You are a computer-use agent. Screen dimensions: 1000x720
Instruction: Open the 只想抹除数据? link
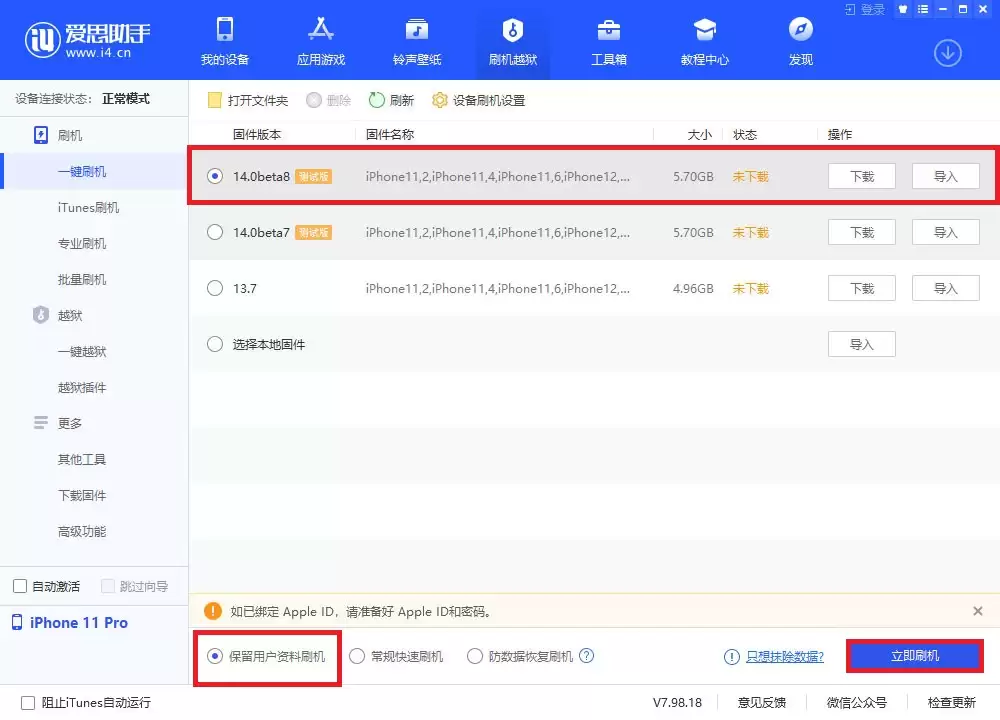785,656
